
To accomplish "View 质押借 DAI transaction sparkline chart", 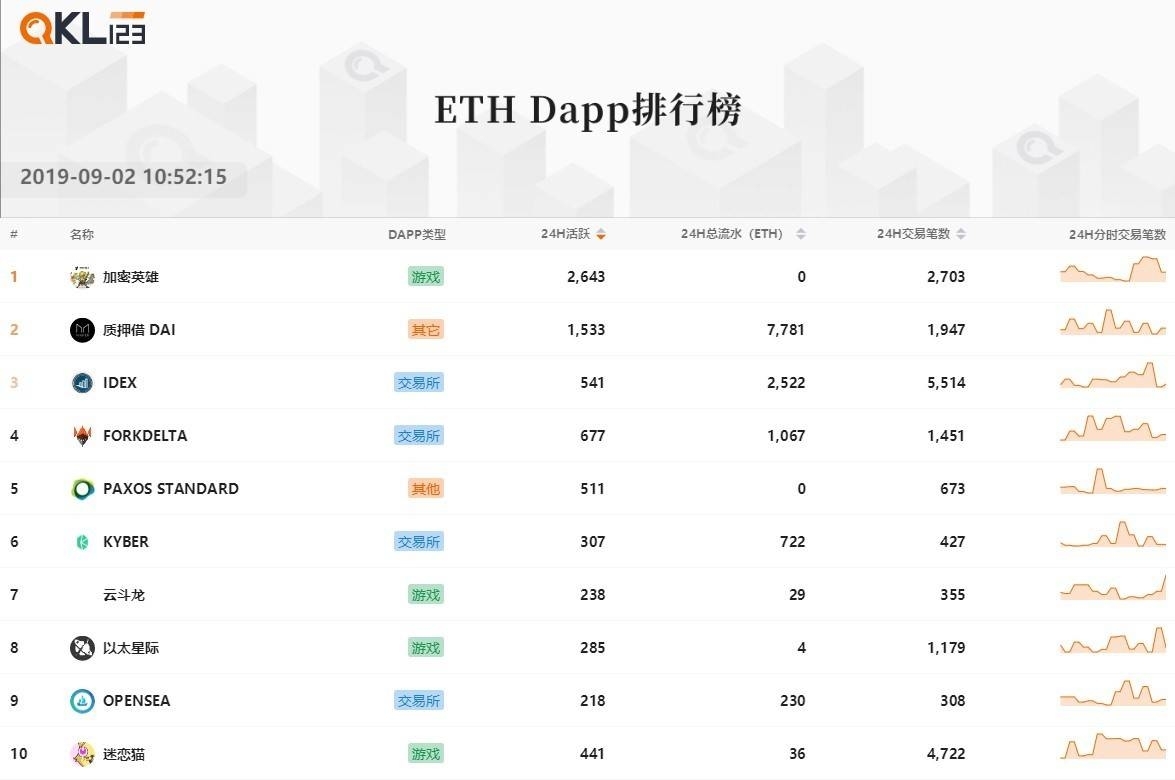I will point(1113,322).
